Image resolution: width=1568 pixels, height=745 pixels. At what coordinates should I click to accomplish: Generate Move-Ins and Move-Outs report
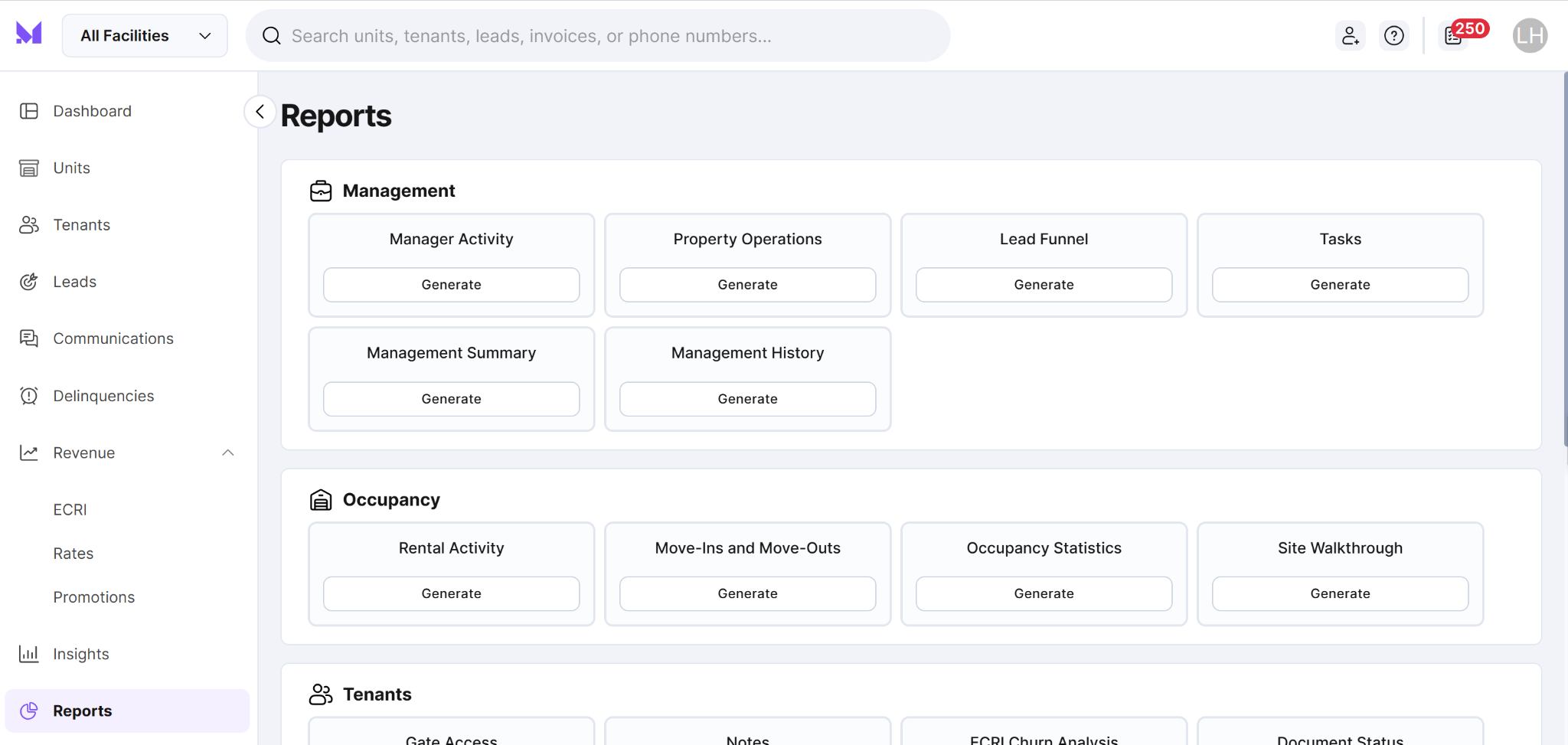tap(748, 593)
